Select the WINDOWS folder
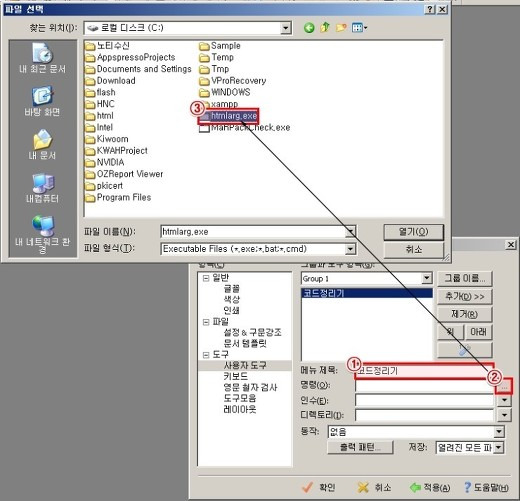This screenshot has width=520, height=501. (225, 92)
